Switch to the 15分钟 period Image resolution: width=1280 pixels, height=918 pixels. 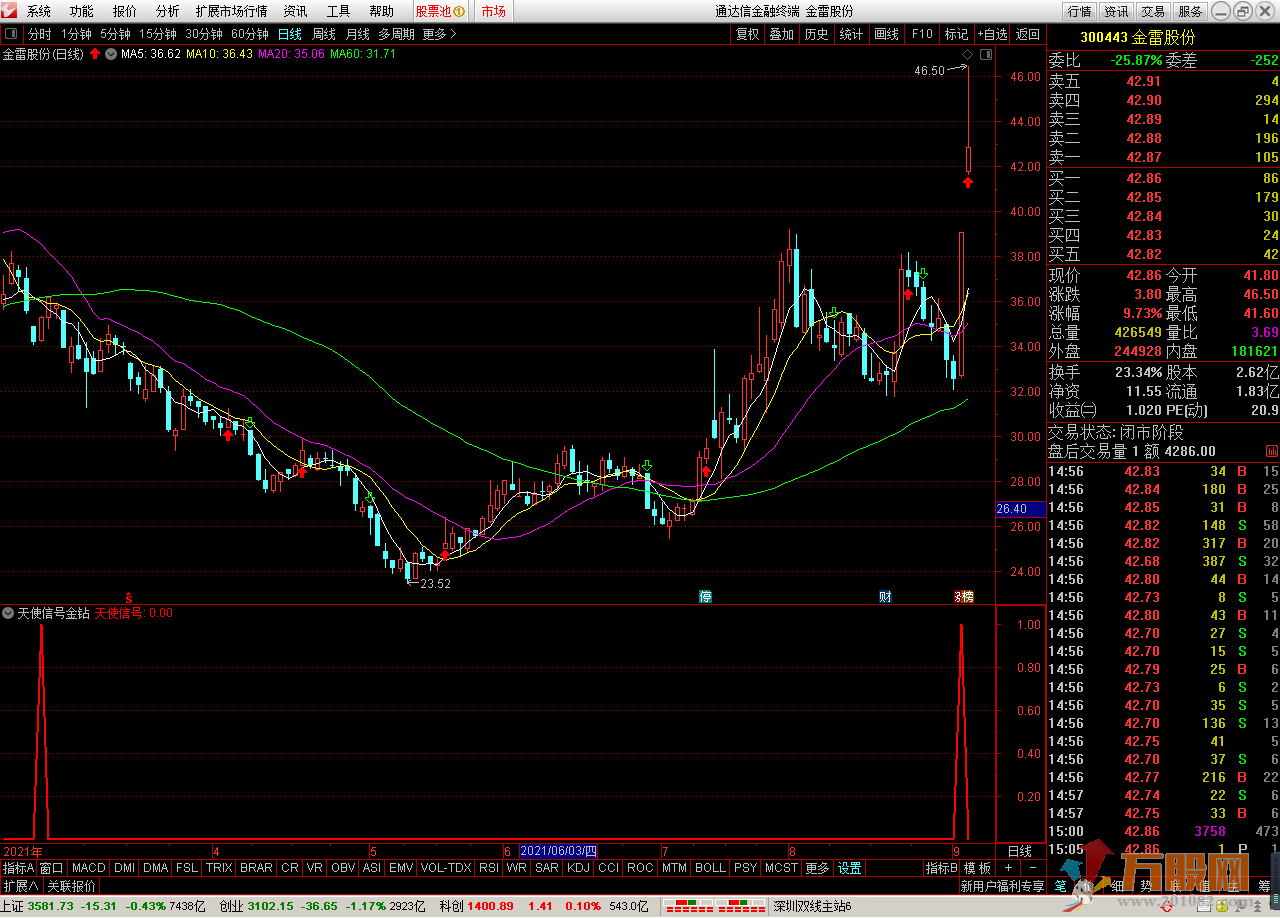pos(159,34)
